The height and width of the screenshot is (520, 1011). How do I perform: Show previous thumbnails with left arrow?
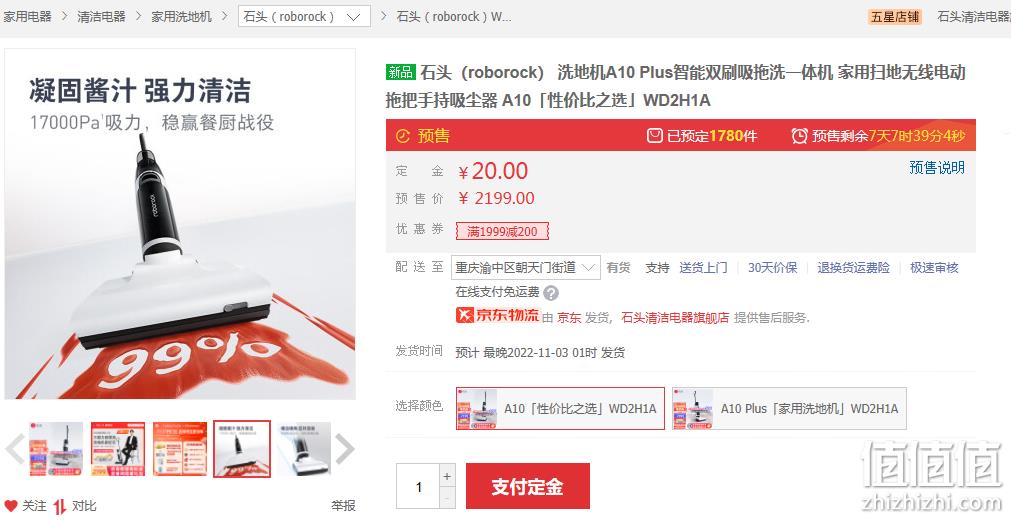pos(15,449)
